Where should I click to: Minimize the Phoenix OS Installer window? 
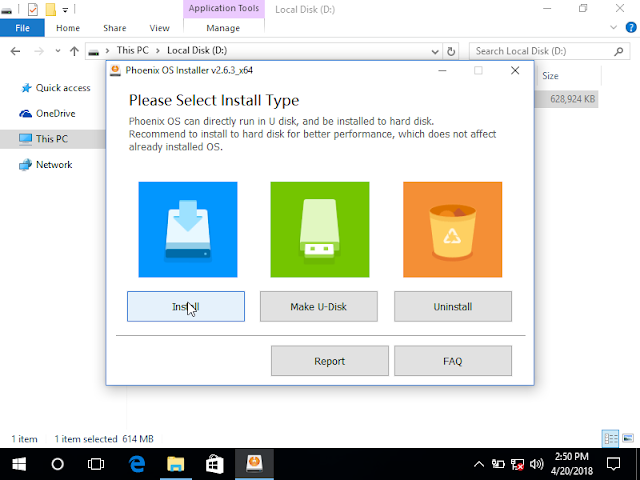tap(442, 71)
